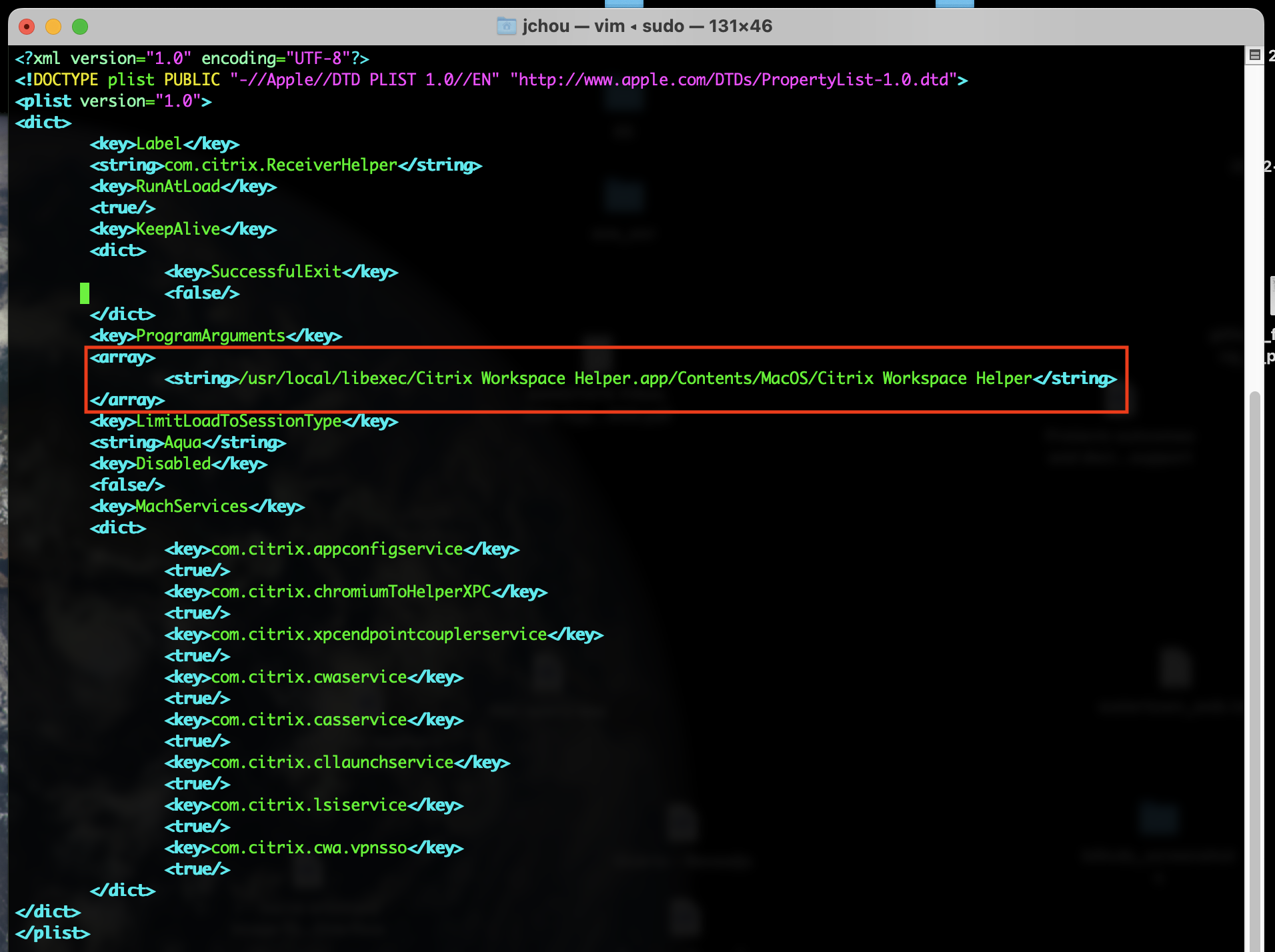Click the com.citrix.xpcendpointcouplerservice key

pos(384,635)
